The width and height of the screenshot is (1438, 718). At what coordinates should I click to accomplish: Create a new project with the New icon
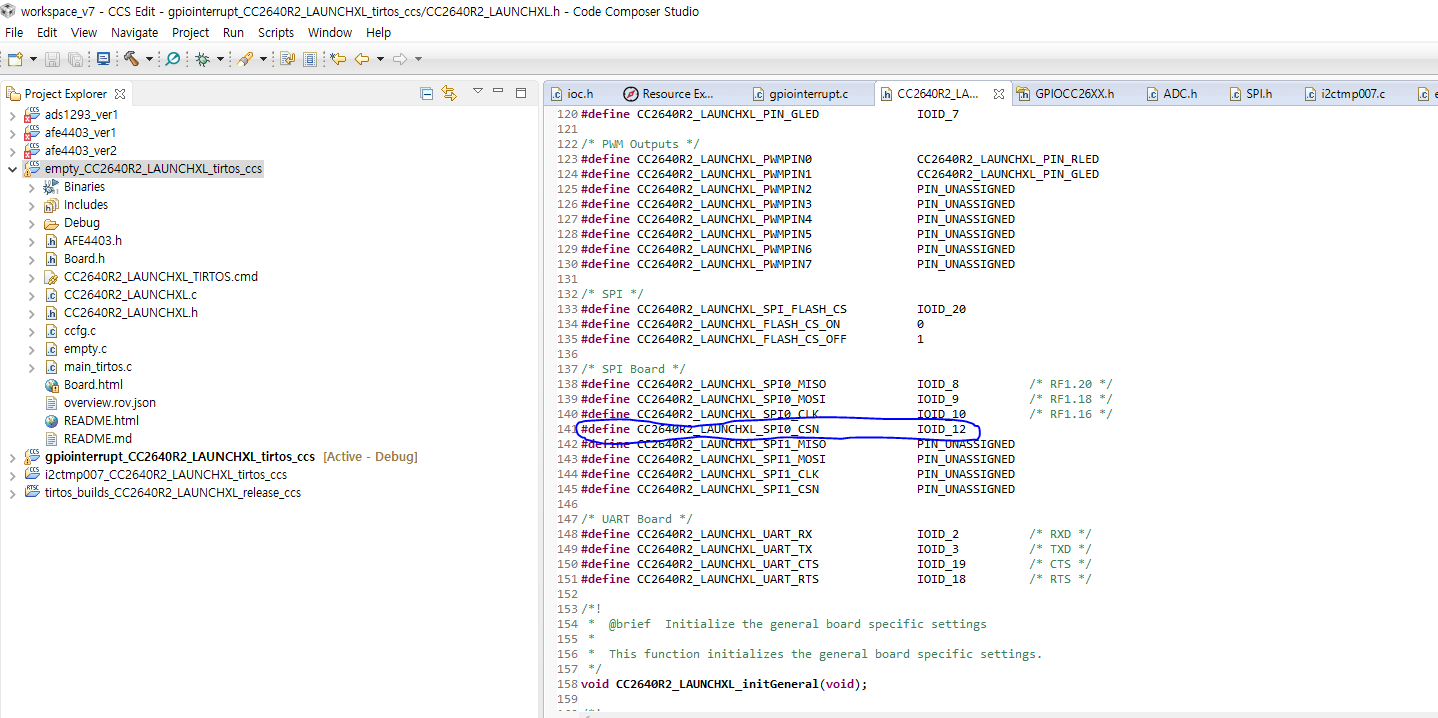pyautogui.click(x=15, y=59)
